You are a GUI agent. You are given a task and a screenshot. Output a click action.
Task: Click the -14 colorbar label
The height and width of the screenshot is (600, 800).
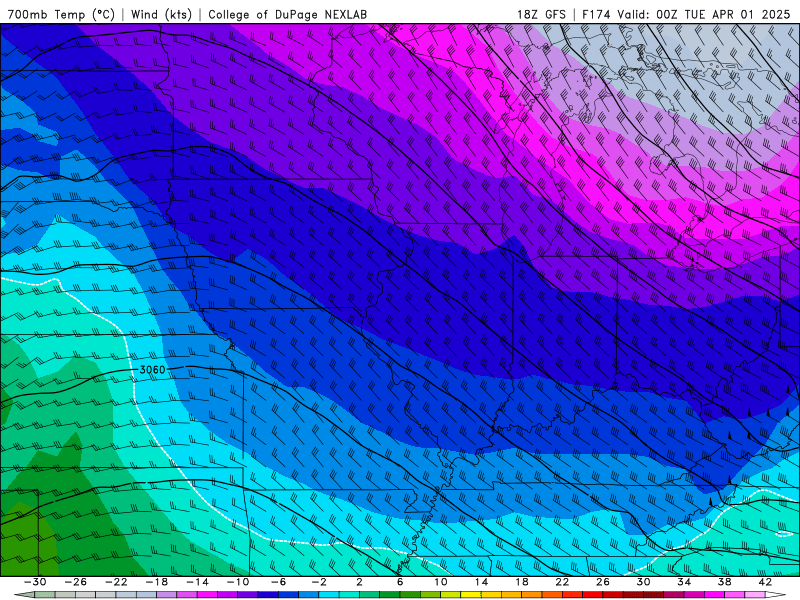[x=197, y=582]
